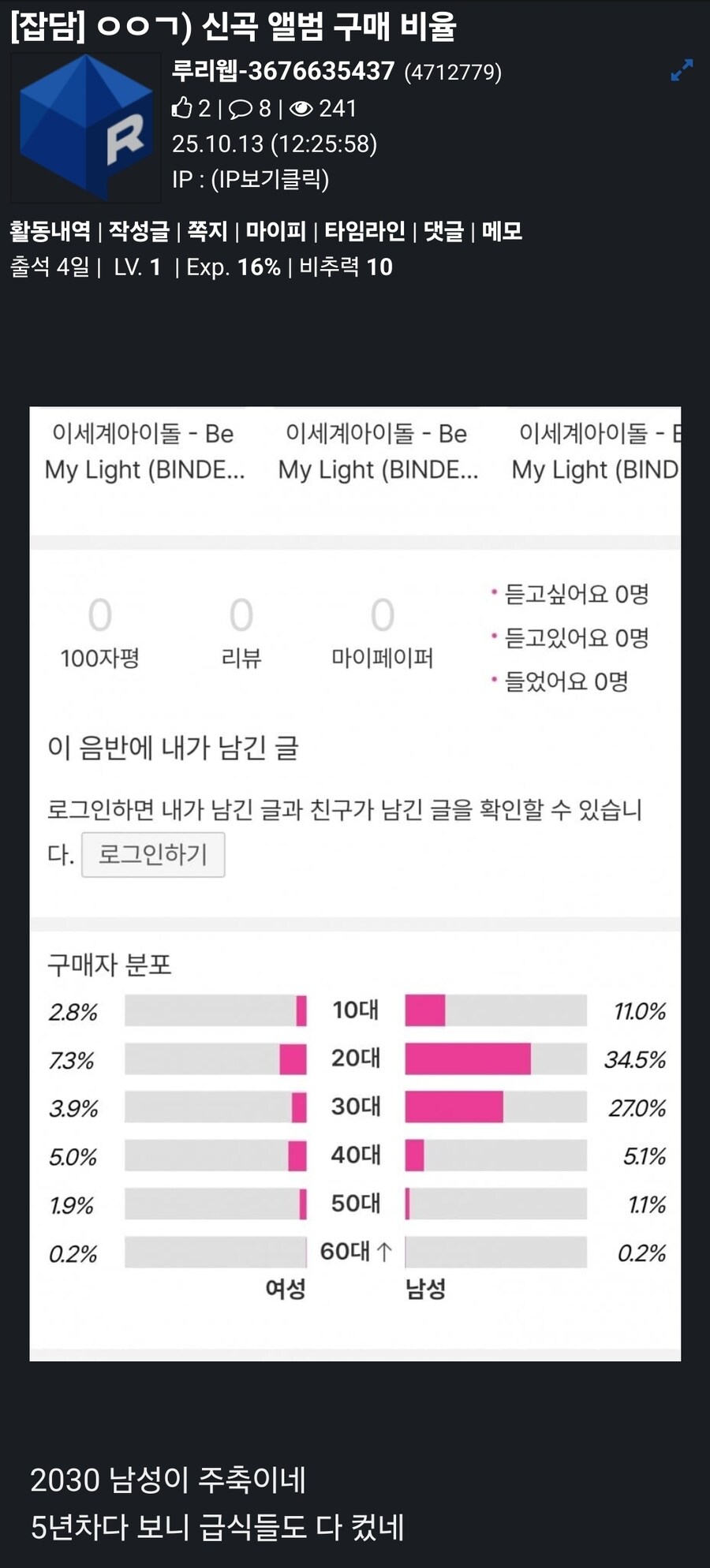
Task: Click the blue Ruliweb profile avatar
Action: (85, 126)
